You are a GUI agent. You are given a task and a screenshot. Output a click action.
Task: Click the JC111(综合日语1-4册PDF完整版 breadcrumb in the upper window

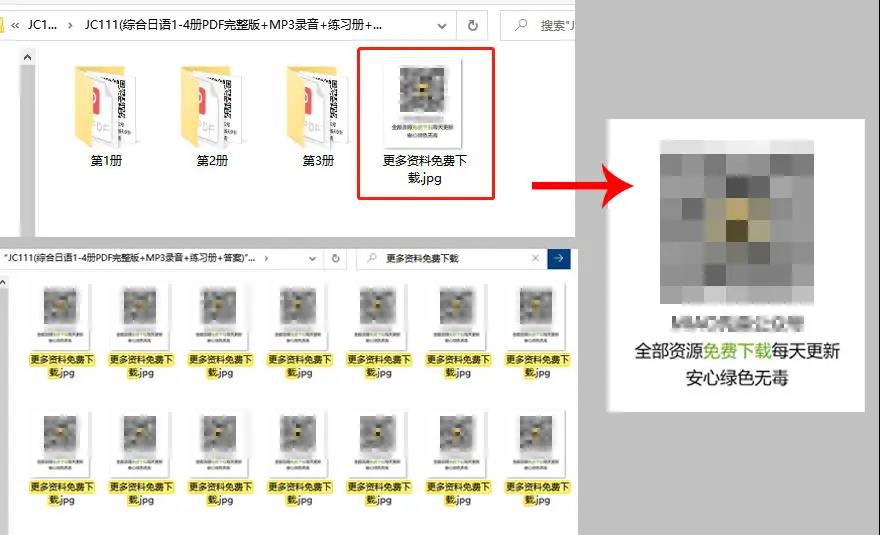233,25
